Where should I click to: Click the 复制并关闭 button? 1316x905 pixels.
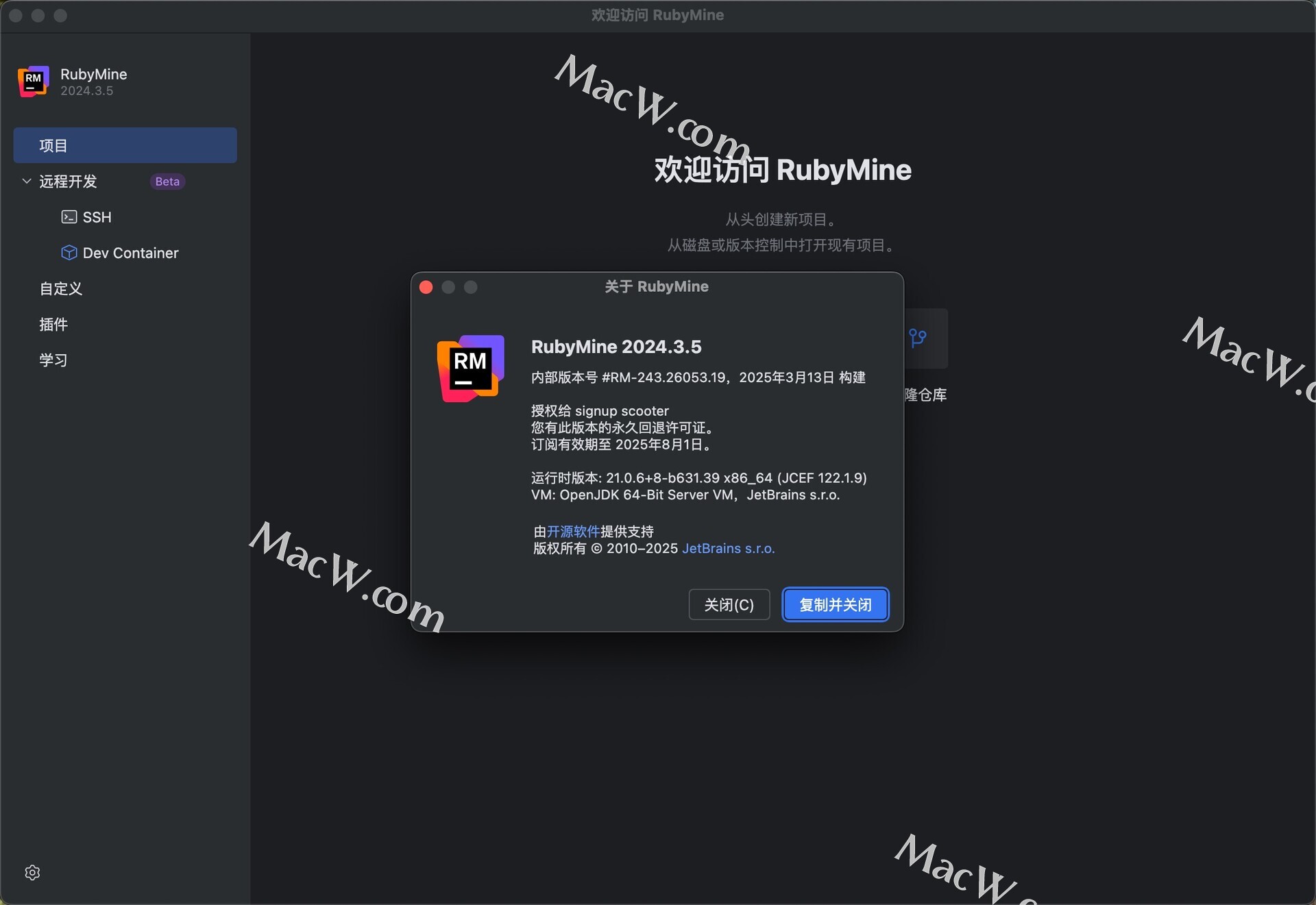pos(836,604)
